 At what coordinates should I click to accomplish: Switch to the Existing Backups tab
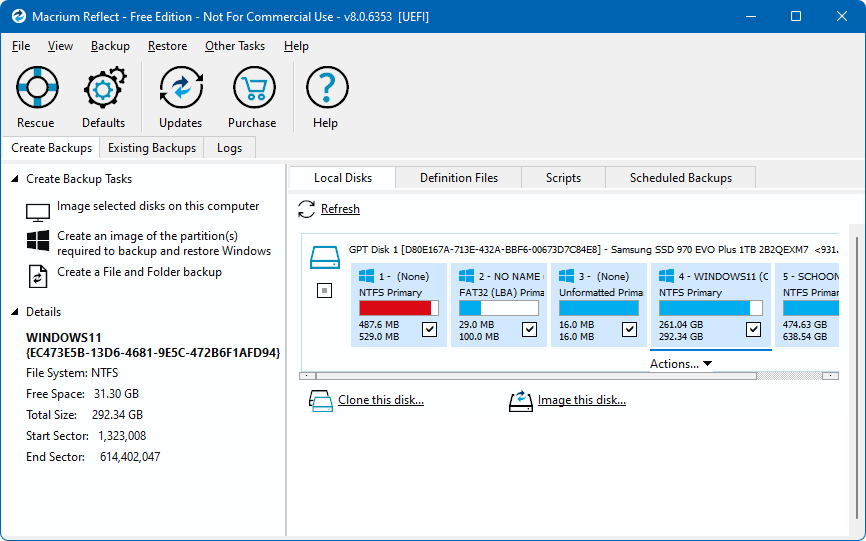(152, 148)
